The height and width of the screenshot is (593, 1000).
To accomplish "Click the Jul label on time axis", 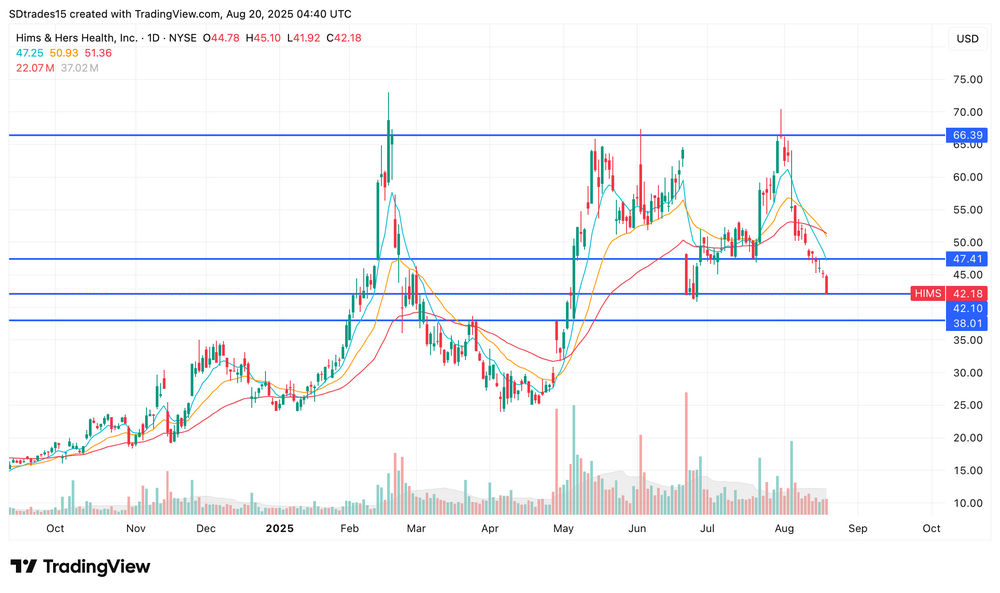I will (707, 528).
